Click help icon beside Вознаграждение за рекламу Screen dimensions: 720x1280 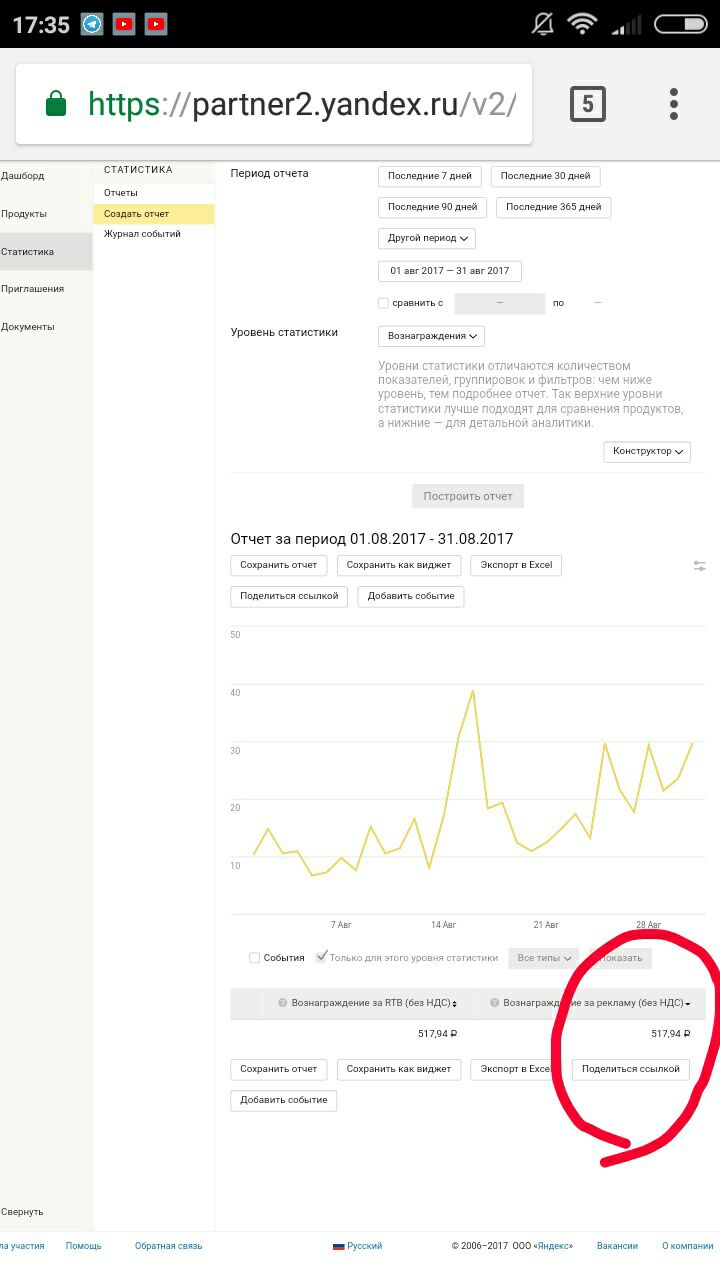pyautogui.click(x=495, y=1003)
